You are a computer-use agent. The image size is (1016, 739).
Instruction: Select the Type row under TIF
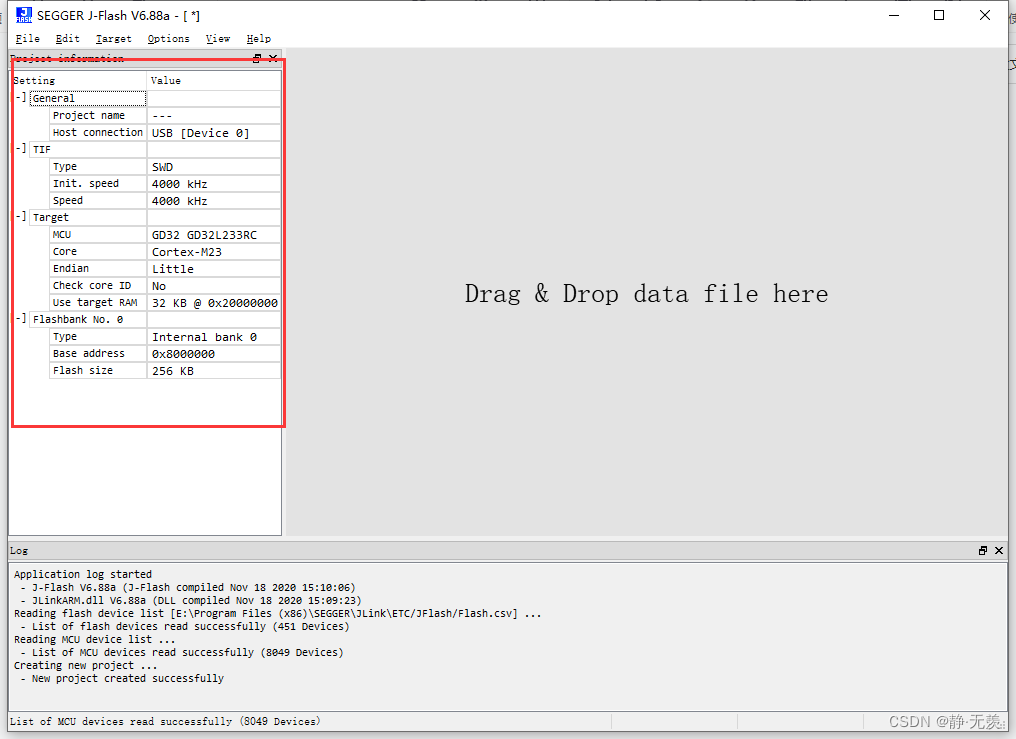pos(98,166)
